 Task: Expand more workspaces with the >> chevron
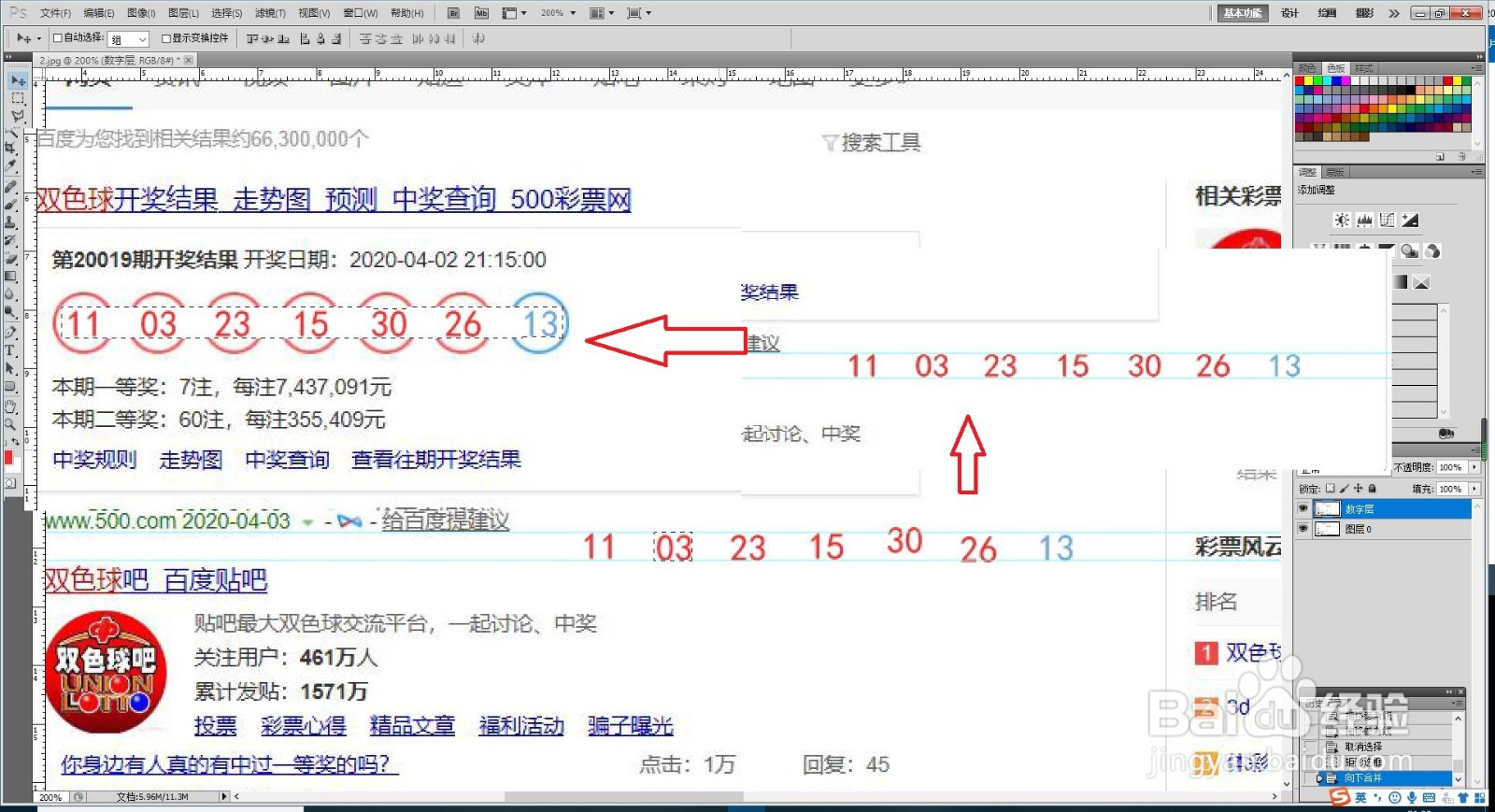pyautogui.click(x=1394, y=13)
